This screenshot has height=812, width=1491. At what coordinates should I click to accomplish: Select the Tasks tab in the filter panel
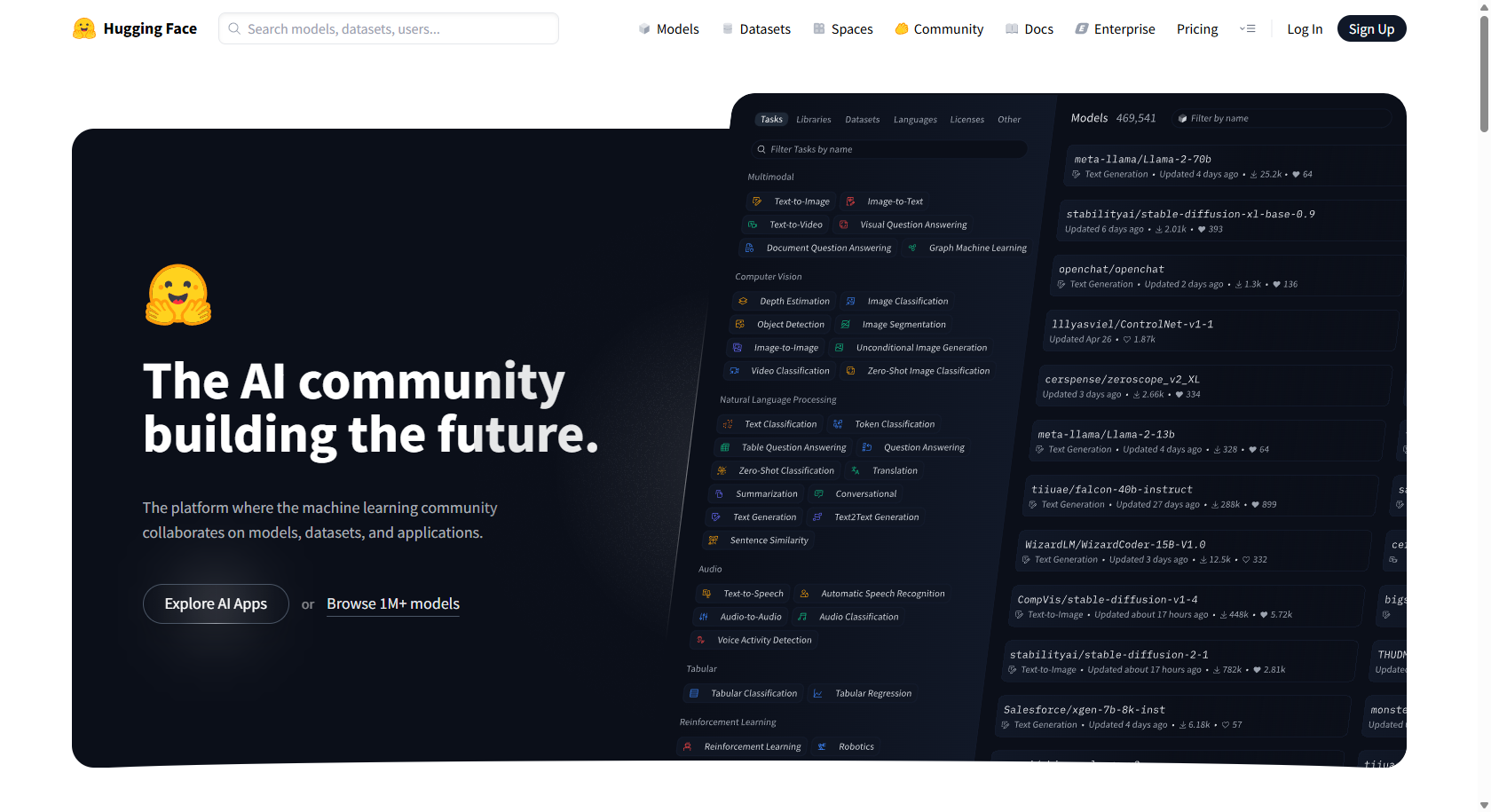click(x=771, y=119)
